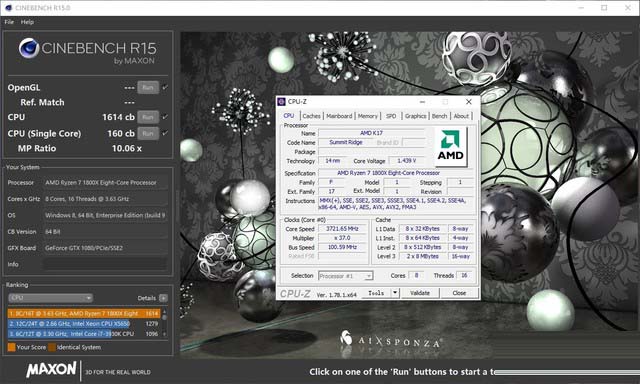Image resolution: width=640 pixels, height=384 pixels.
Task: Click the Cinebench logo sphere icon
Action: 29,48
